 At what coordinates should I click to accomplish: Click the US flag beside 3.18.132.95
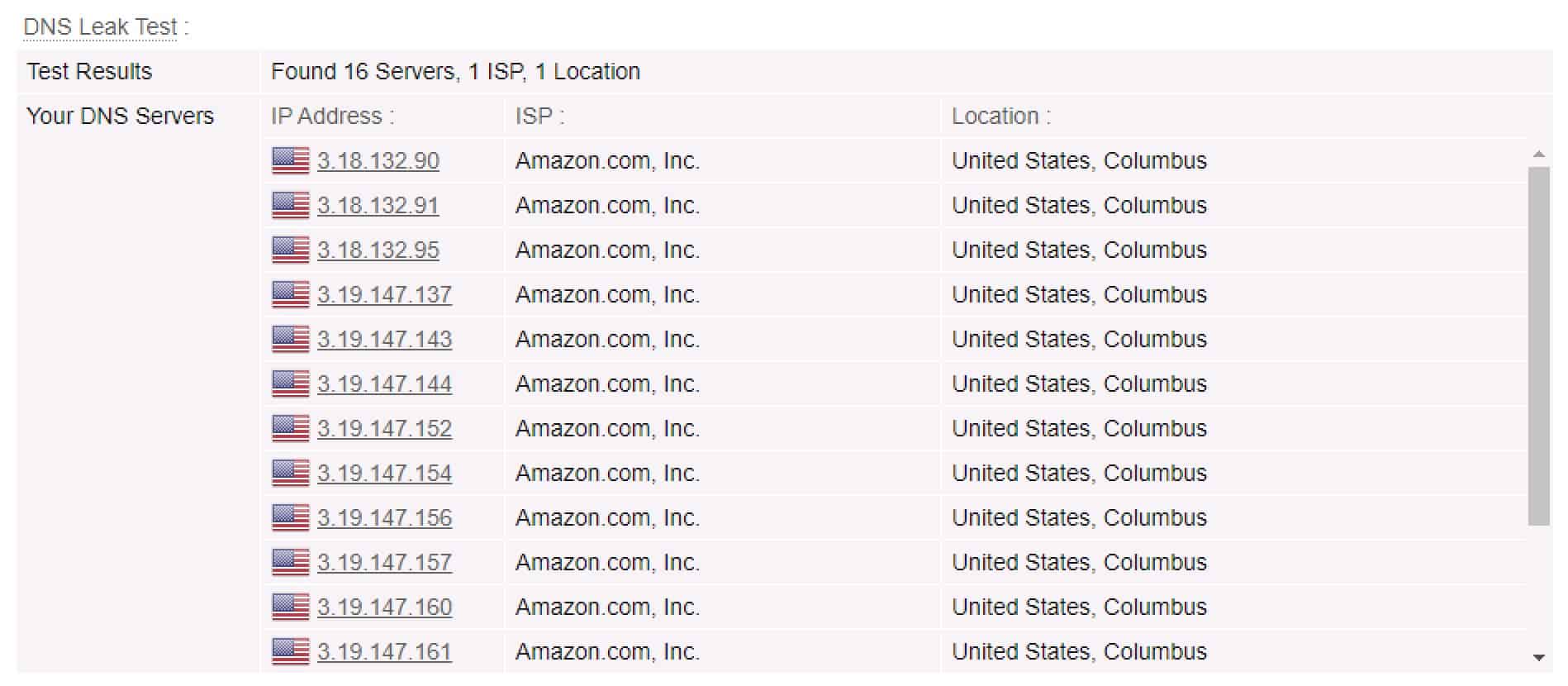[x=290, y=250]
